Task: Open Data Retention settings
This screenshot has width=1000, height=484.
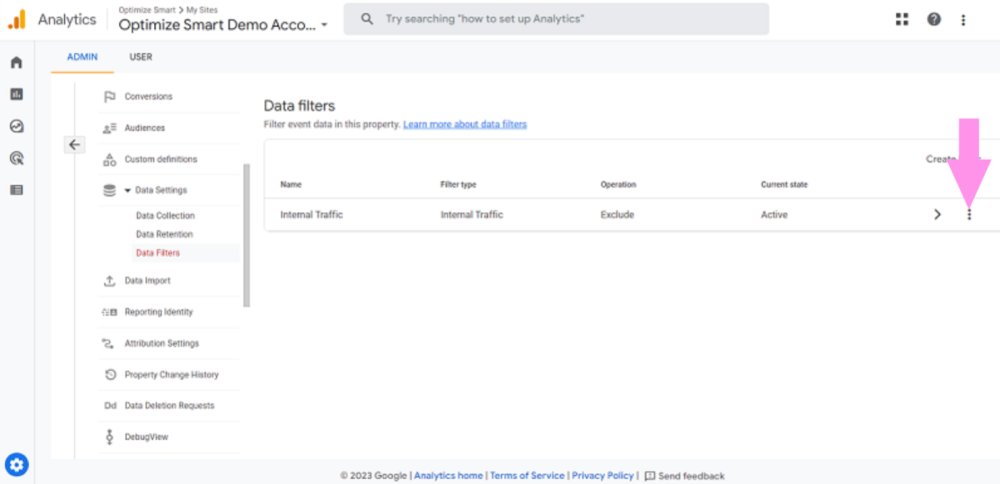Action: pos(164,234)
